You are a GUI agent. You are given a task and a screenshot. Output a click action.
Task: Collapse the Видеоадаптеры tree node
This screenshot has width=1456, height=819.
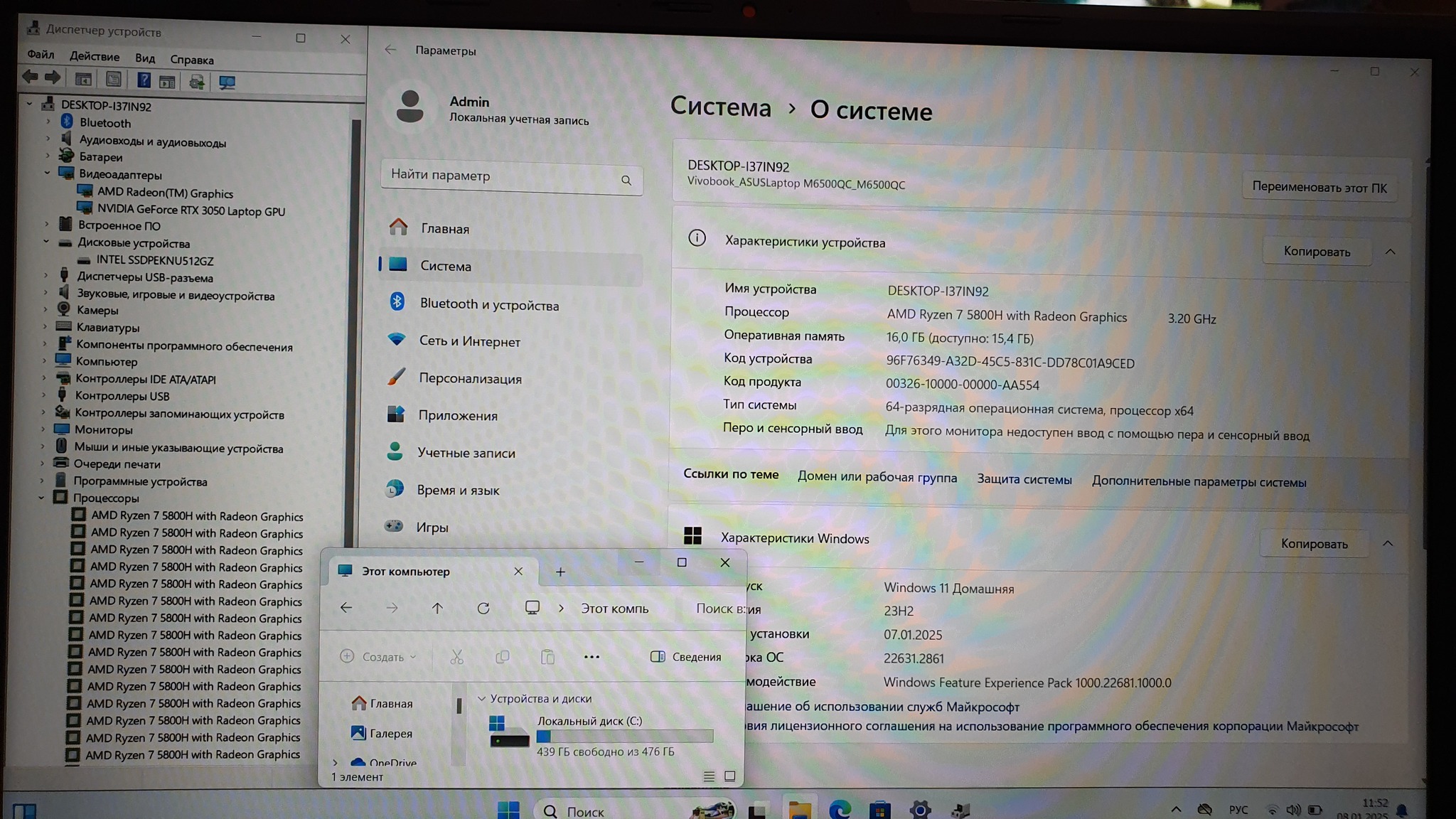click(x=48, y=173)
